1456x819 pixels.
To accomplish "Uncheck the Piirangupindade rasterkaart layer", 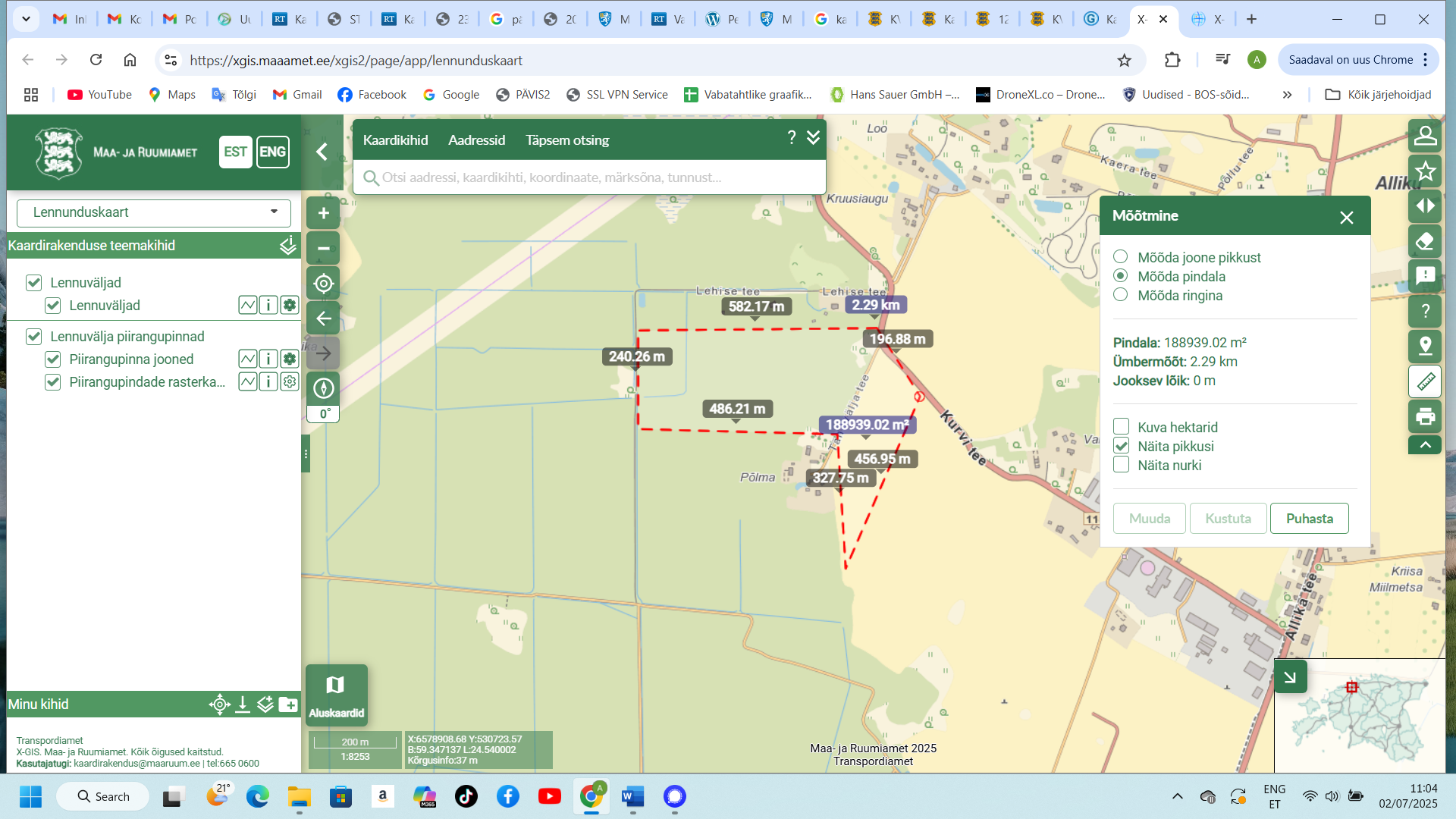I will coord(52,382).
